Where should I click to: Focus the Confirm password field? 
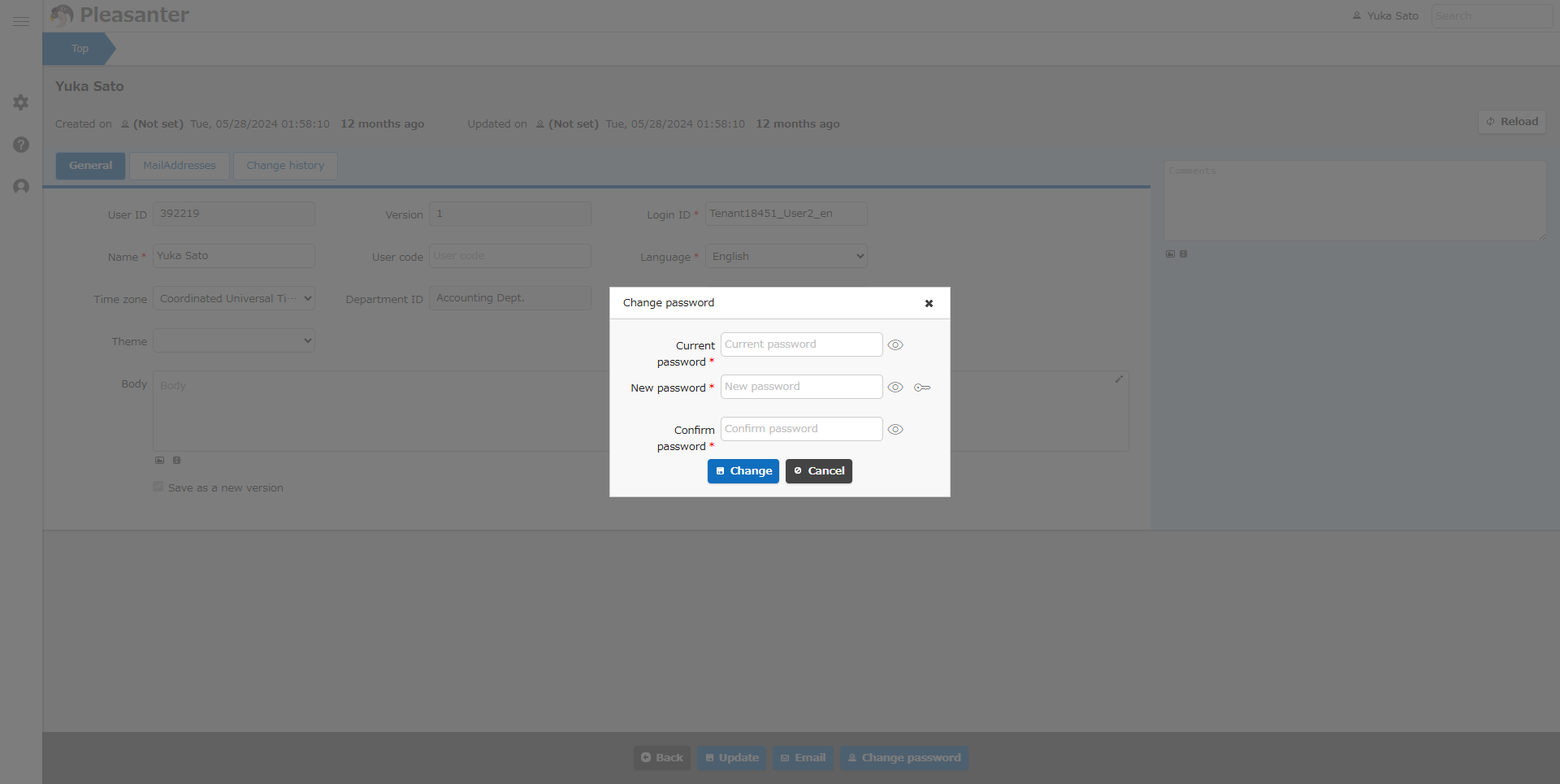pos(801,429)
